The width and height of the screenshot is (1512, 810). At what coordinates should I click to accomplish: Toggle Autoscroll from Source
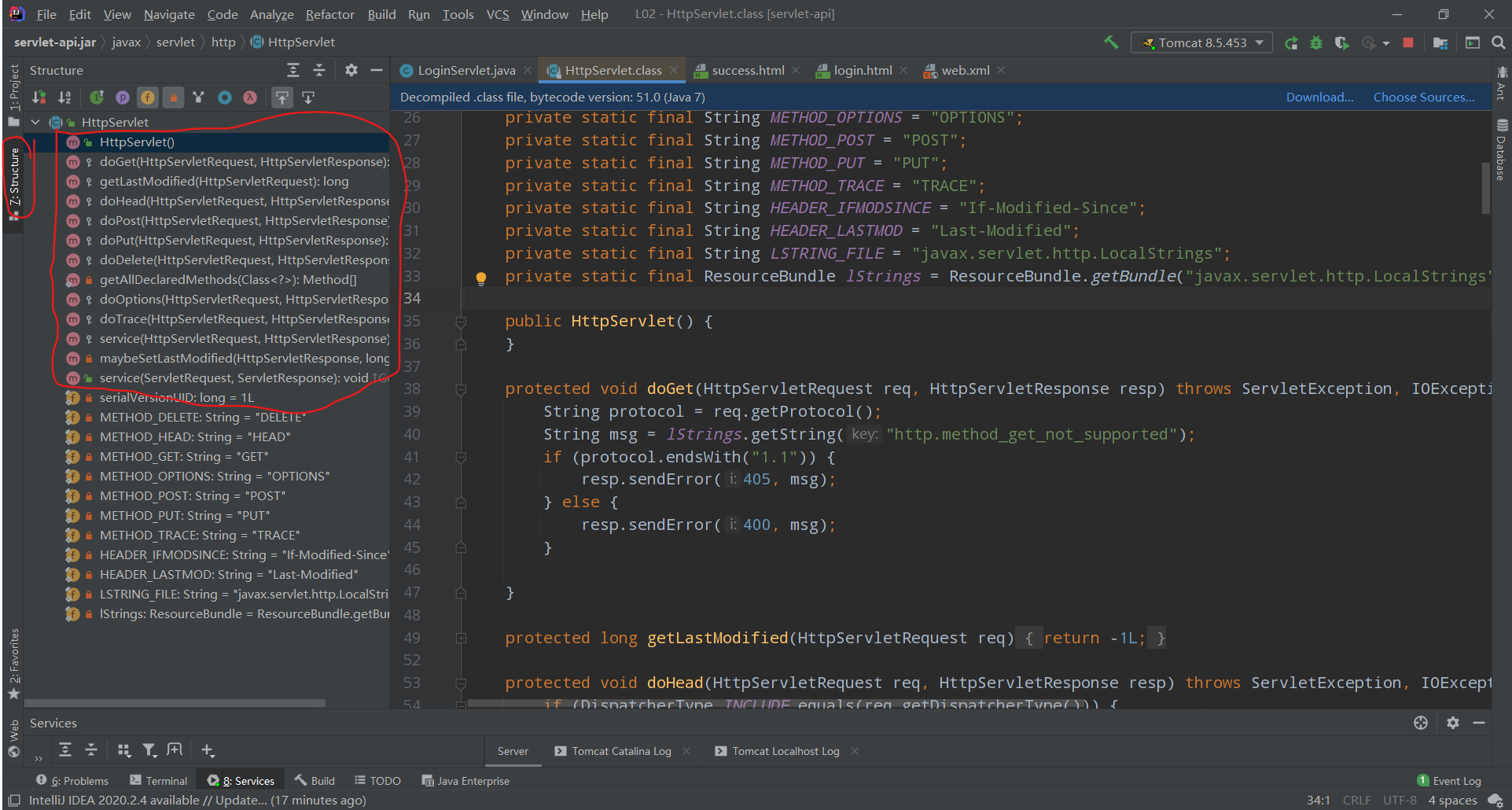[x=308, y=98]
